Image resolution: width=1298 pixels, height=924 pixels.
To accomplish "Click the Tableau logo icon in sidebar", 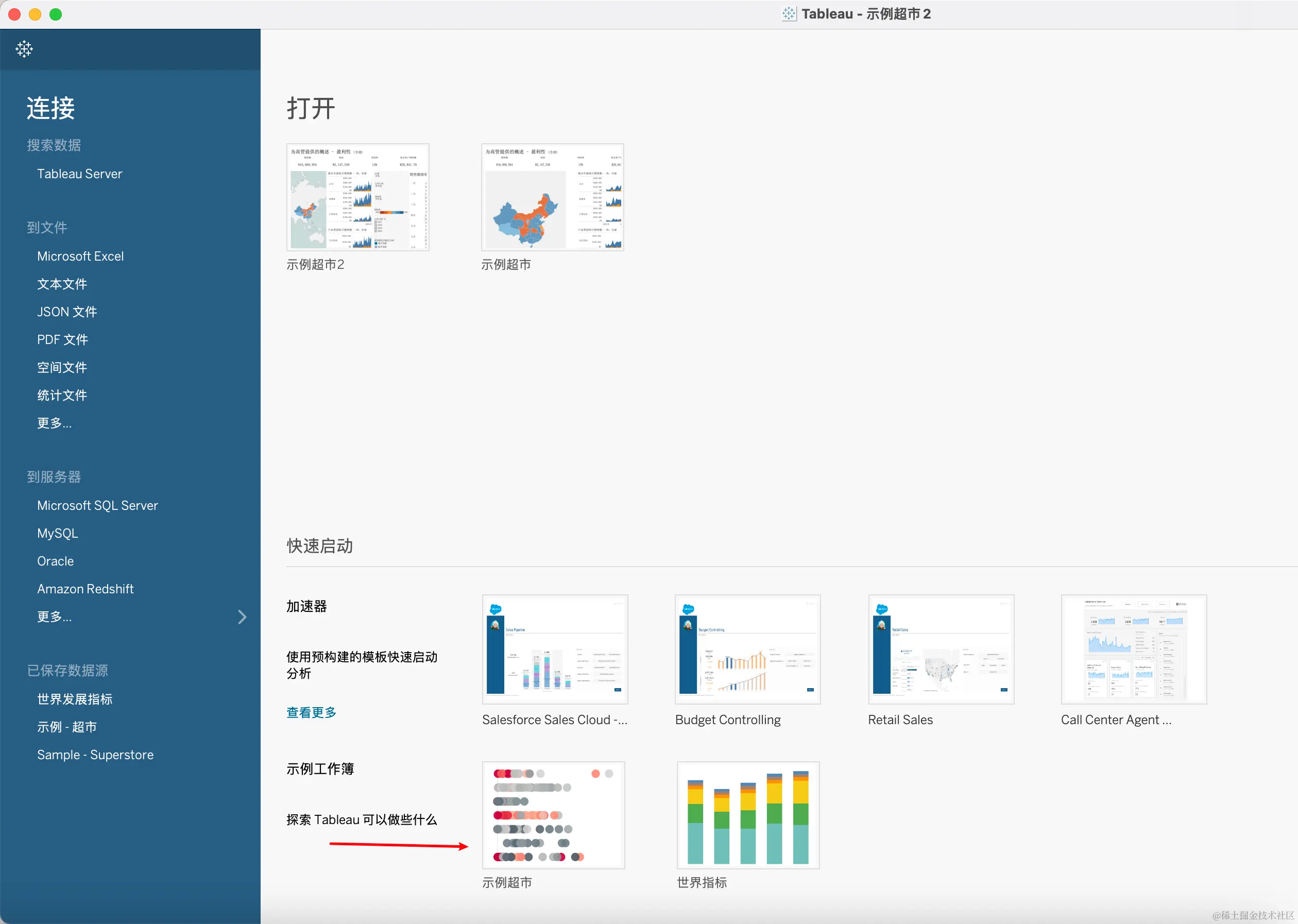I will [x=24, y=49].
